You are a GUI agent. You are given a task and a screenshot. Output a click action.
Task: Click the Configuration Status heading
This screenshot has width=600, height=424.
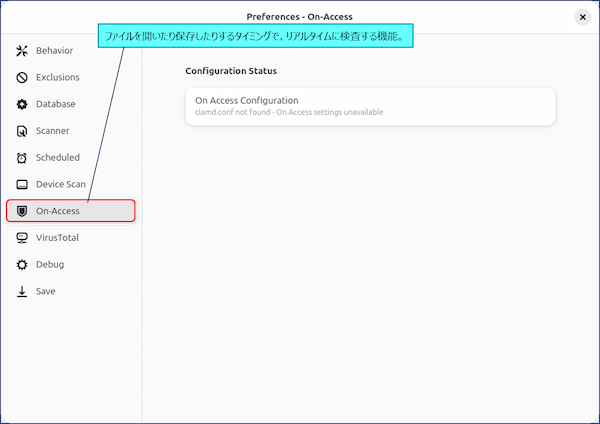tap(231, 71)
